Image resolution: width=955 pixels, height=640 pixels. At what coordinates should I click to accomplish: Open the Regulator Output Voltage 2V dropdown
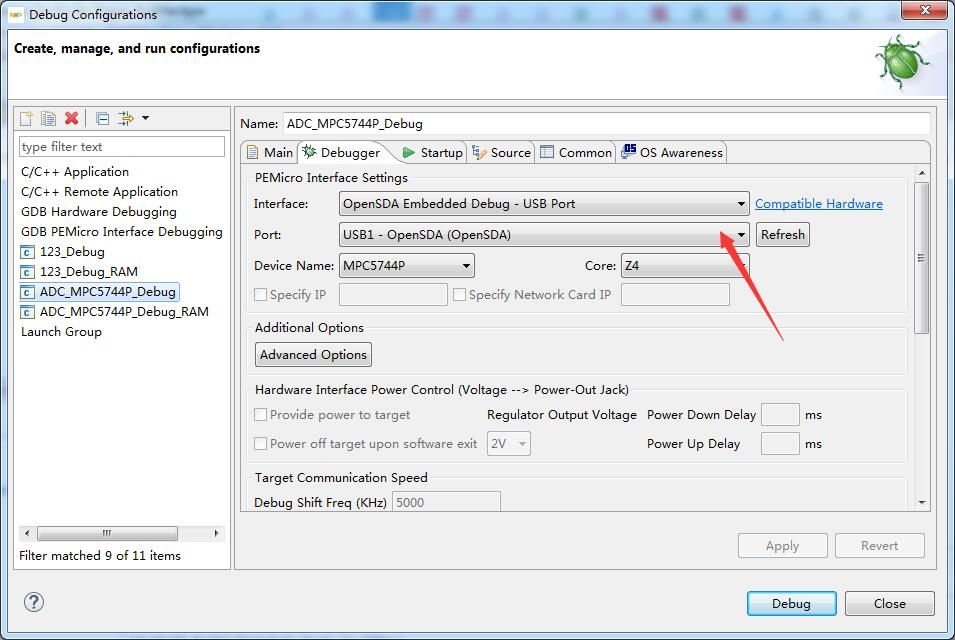pos(509,443)
